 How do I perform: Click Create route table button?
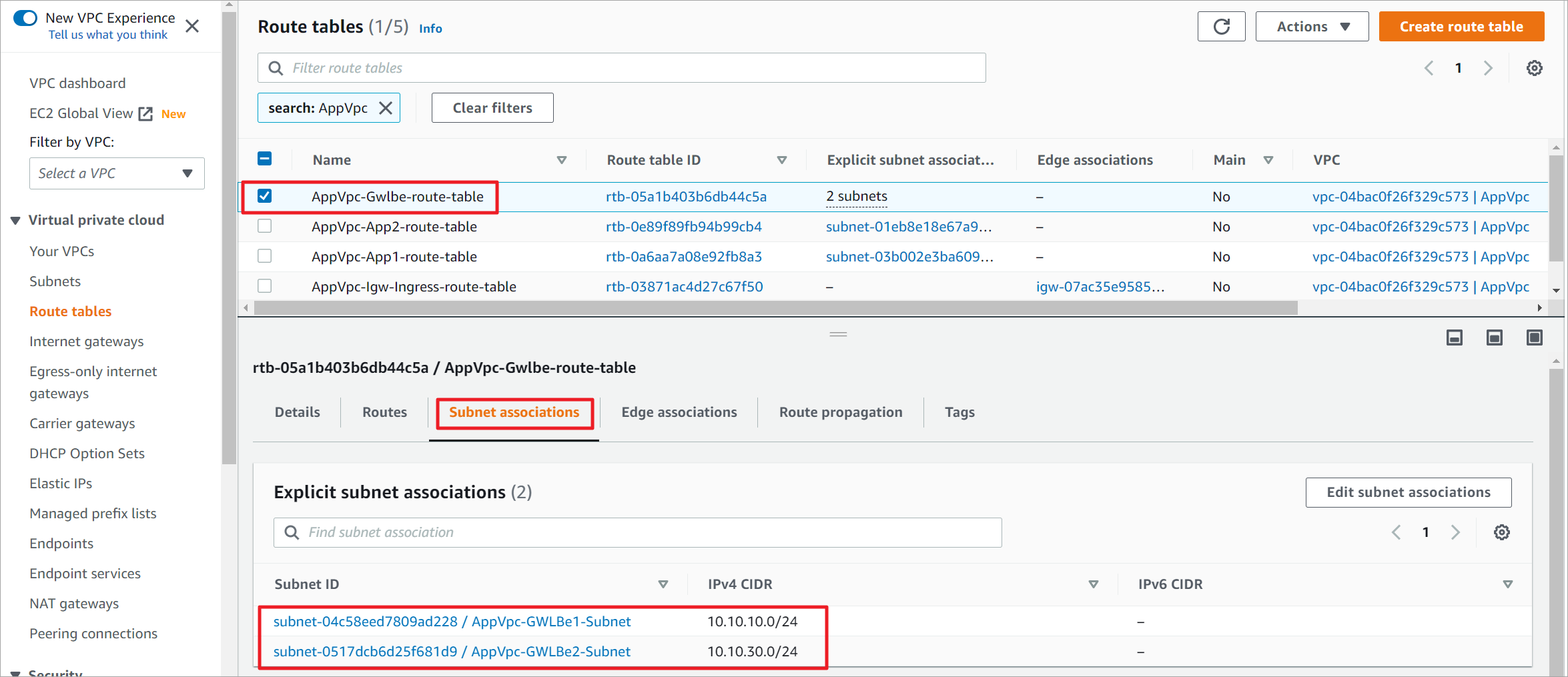click(x=1461, y=27)
